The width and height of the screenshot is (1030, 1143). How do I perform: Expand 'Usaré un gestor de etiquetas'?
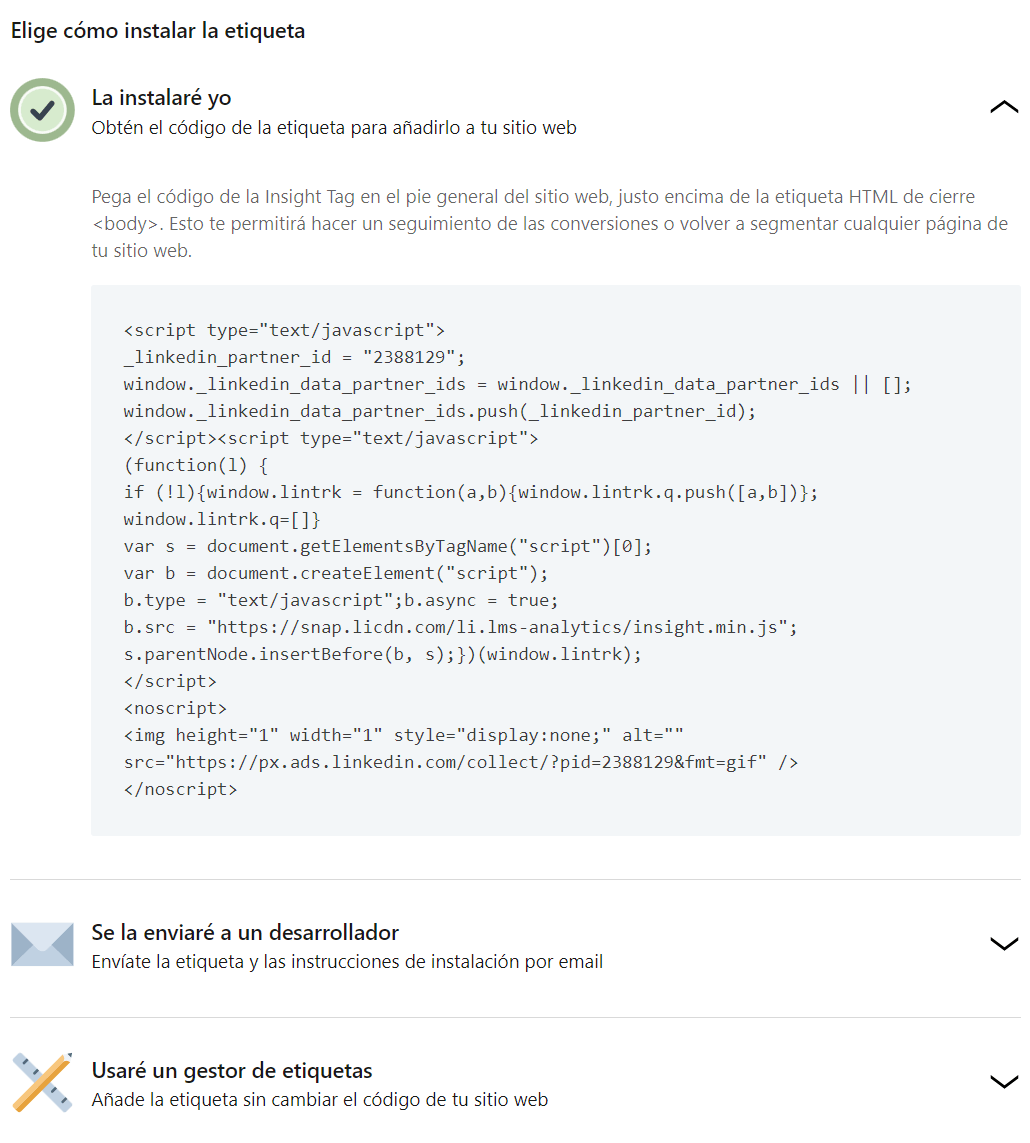coord(1004,1081)
